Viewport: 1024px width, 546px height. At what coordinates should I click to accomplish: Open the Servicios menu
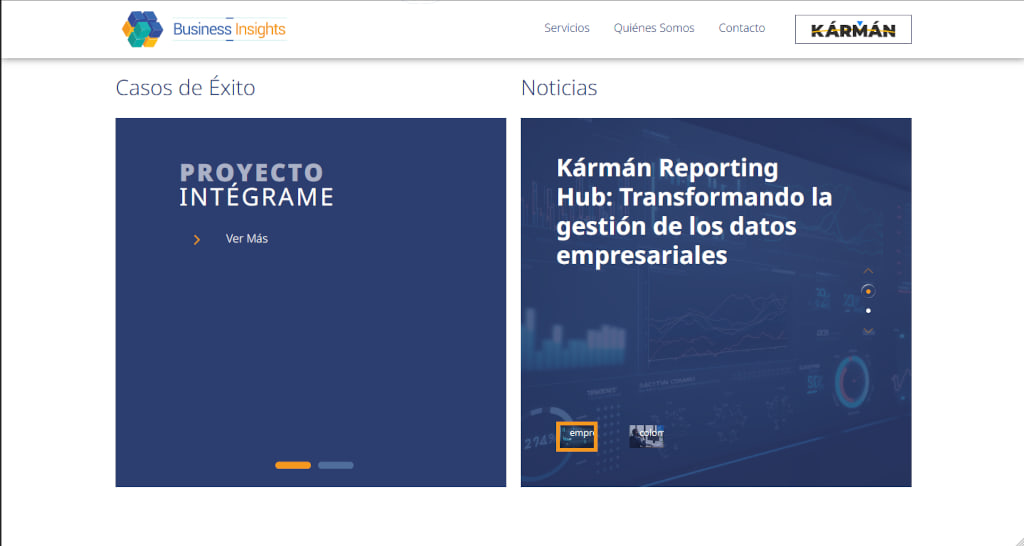(567, 28)
